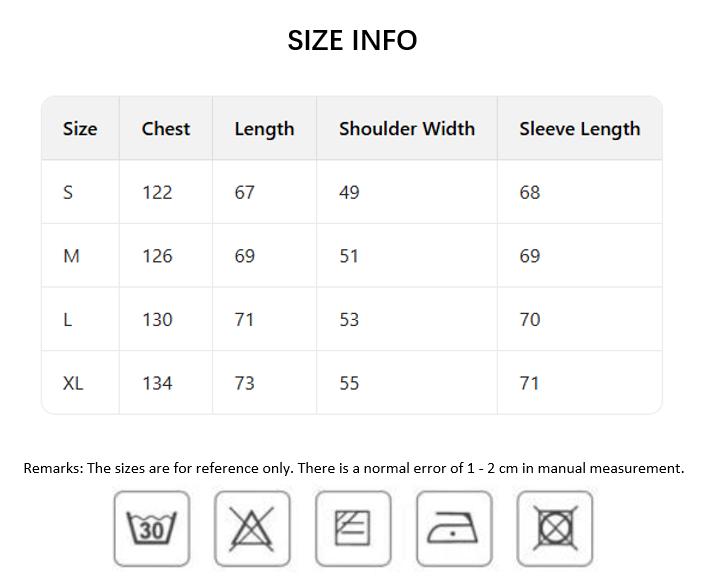Click the low-heat iron icon

pos(454,528)
